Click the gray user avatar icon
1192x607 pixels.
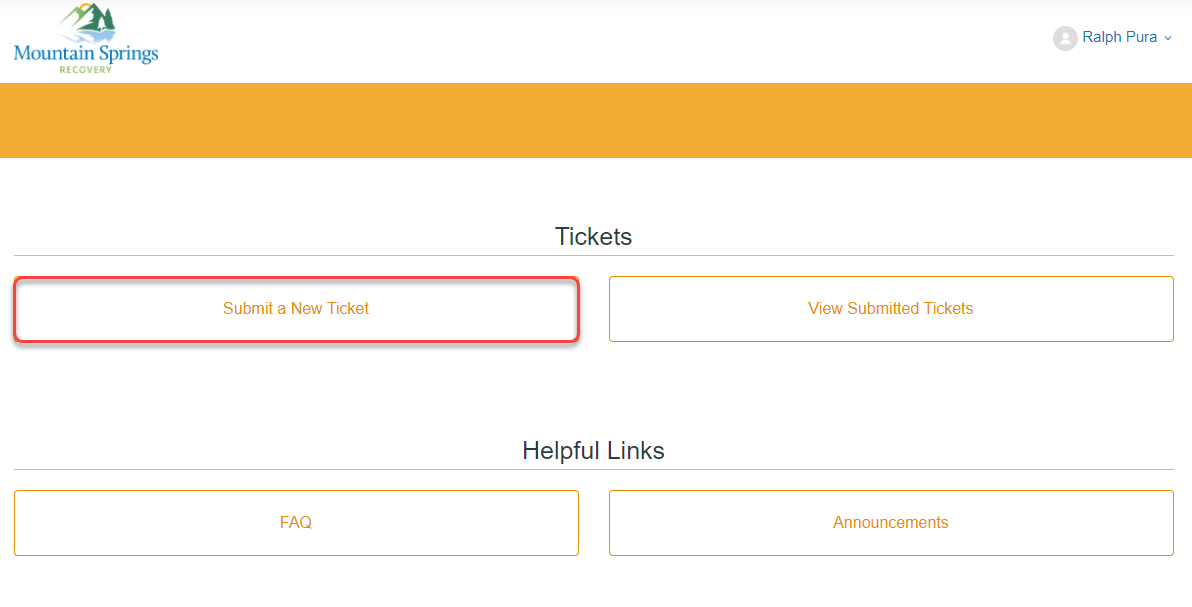coord(1064,38)
